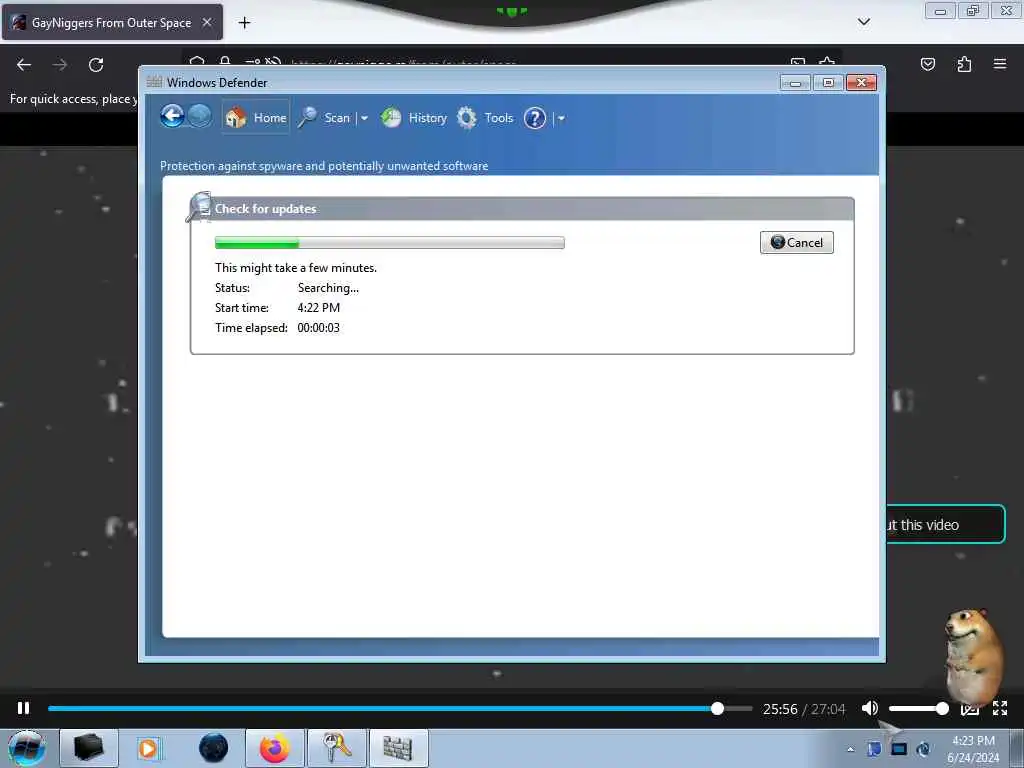Click the Searching... status text

(328, 288)
